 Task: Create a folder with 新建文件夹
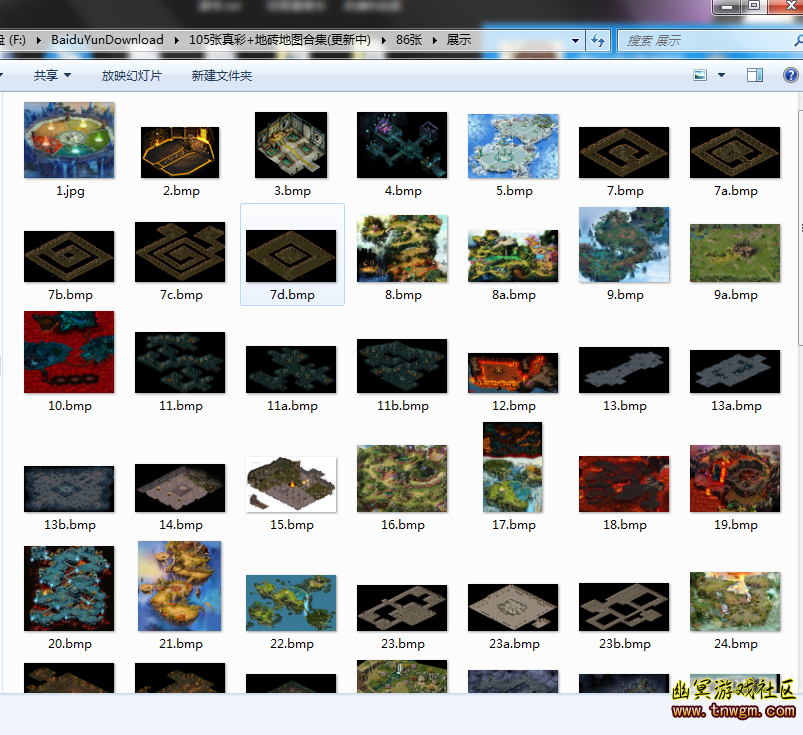(x=222, y=76)
